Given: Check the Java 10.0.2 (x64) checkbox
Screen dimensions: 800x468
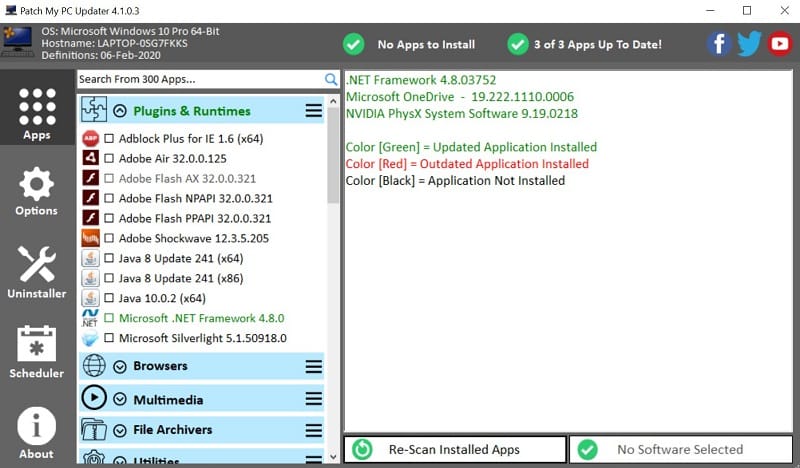Looking at the screenshot, I should point(109,298).
